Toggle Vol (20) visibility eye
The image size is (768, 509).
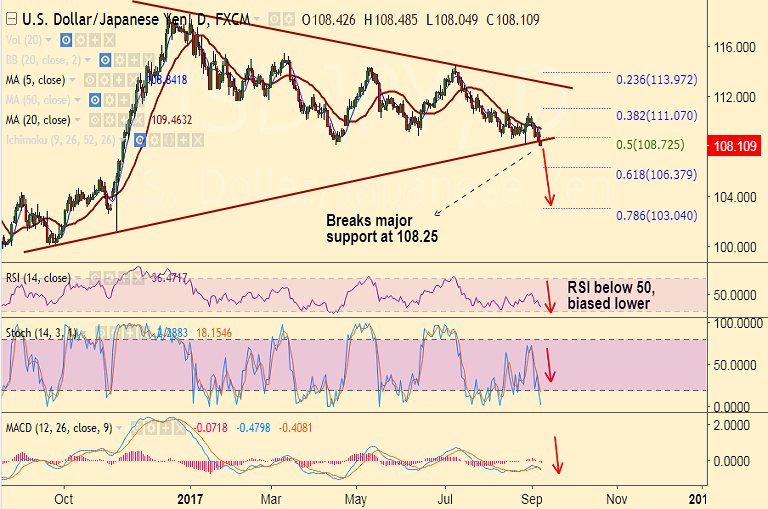pyautogui.click(x=66, y=40)
